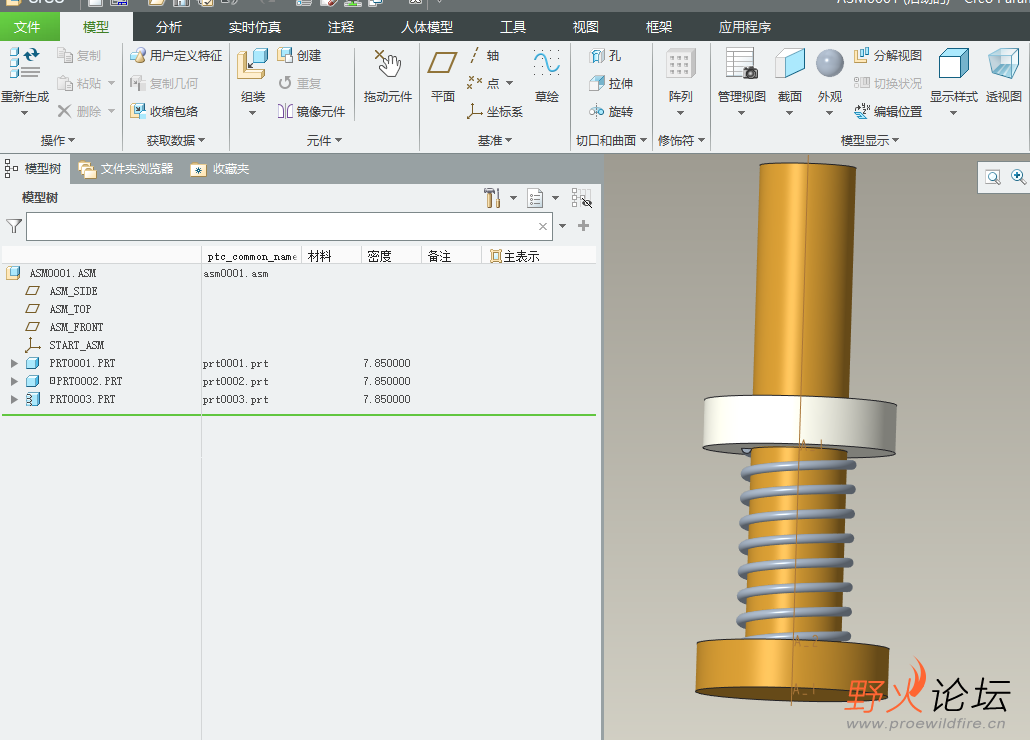The height and width of the screenshot is (740, 1030).
Task: Open the 获取数据 group dropdown
Action: point(176,141)
